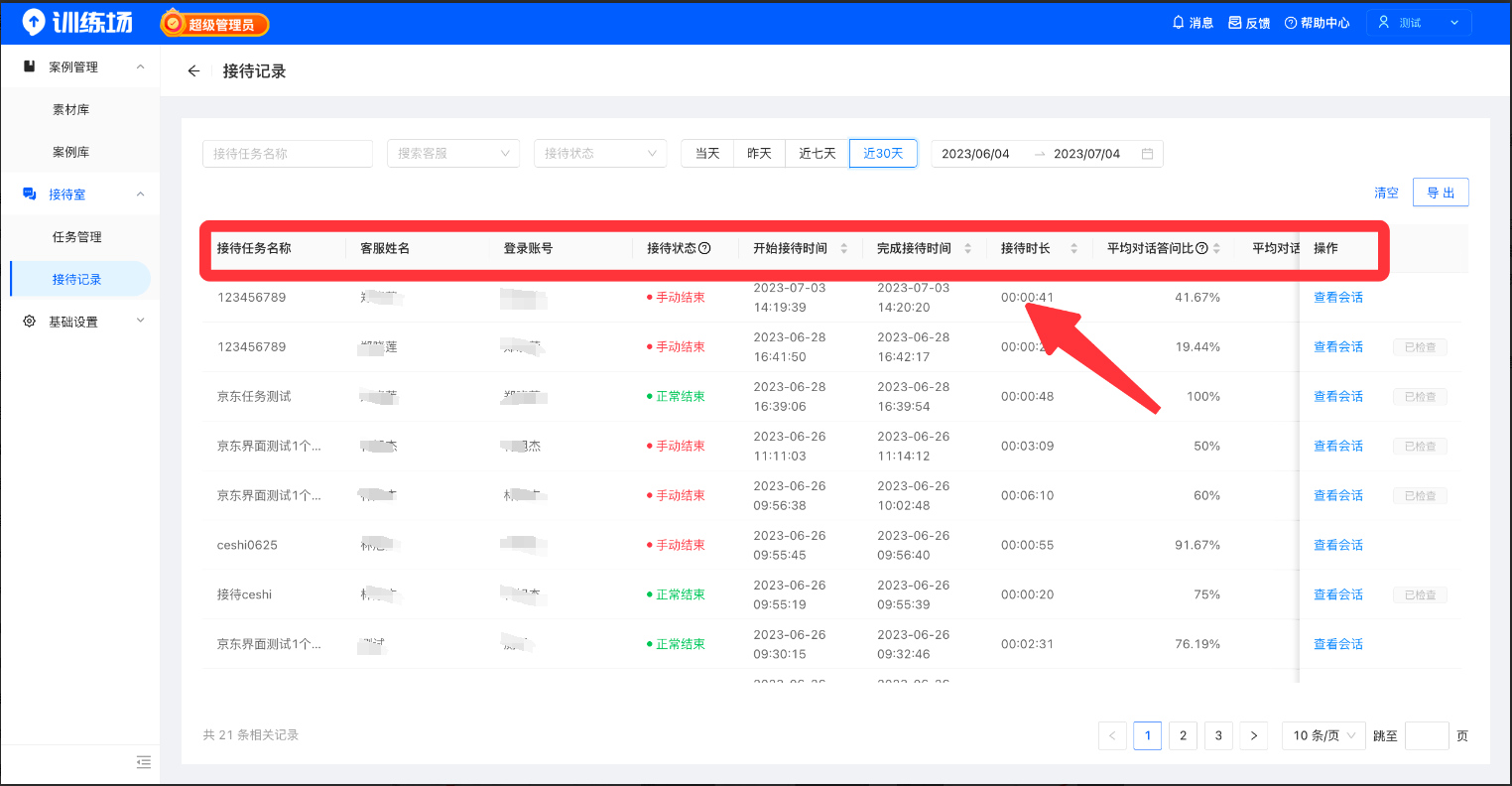Click the 超级管理员 badge
This screenshot has height=786, width=1512.
[x=214, y=24]
